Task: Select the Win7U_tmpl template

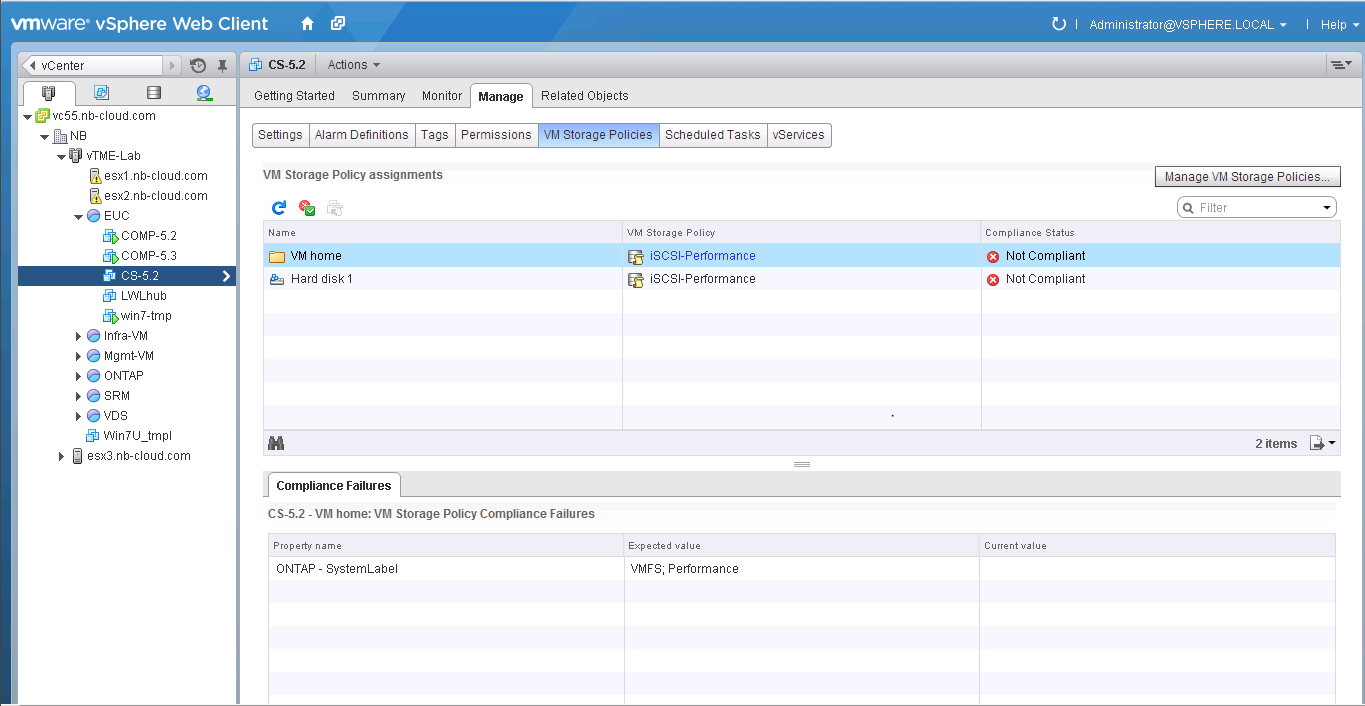Action: pos(137,436)
